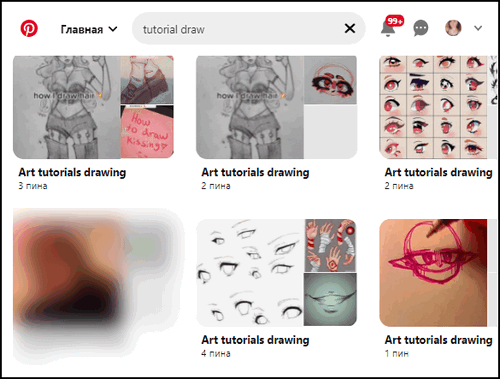Screen dimensions: 500x379
Task: Expand the account chevron menu
Action: pyautogui.click(x=478, y=28)
